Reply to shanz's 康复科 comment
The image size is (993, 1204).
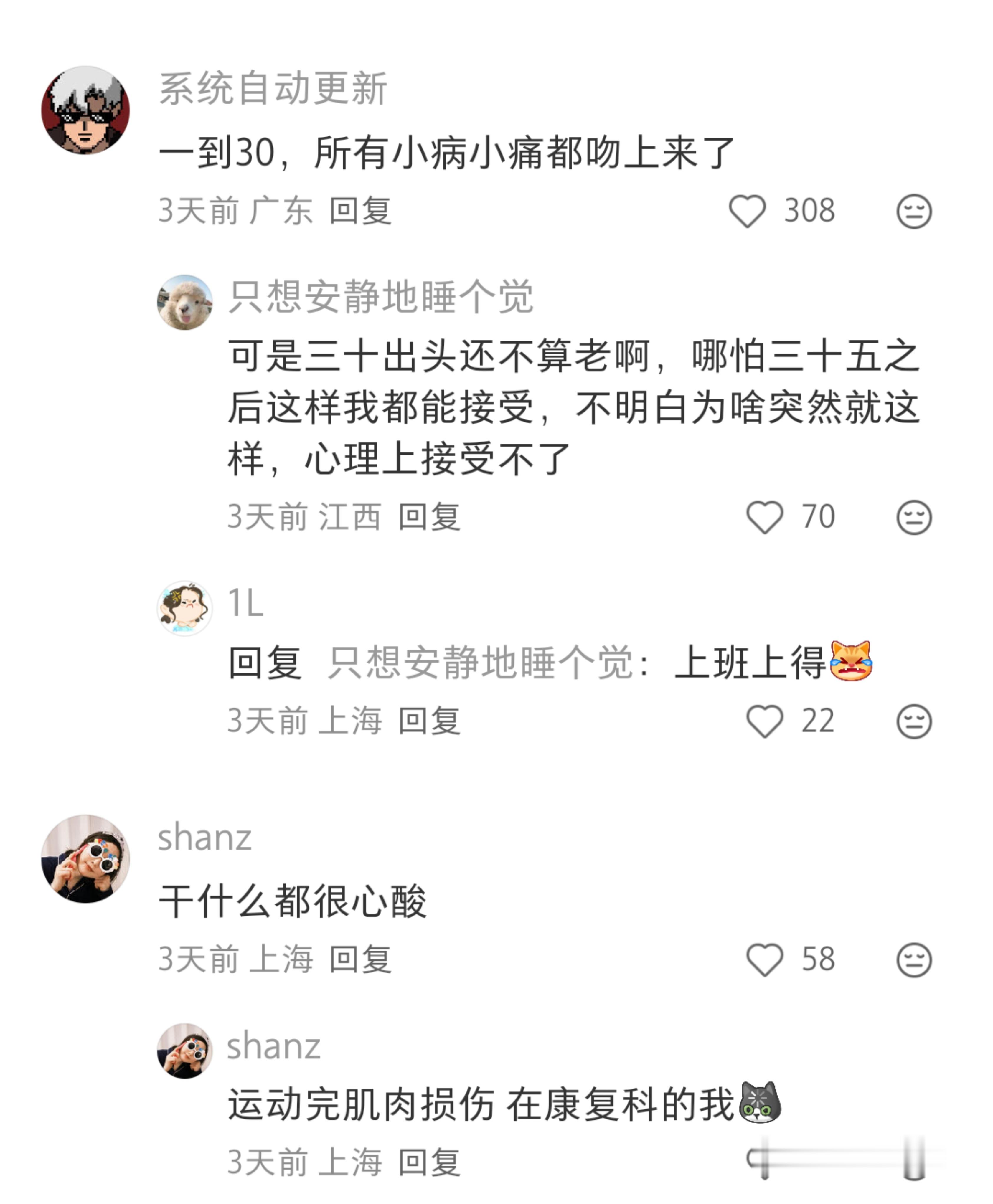(x=430, y=1162)
